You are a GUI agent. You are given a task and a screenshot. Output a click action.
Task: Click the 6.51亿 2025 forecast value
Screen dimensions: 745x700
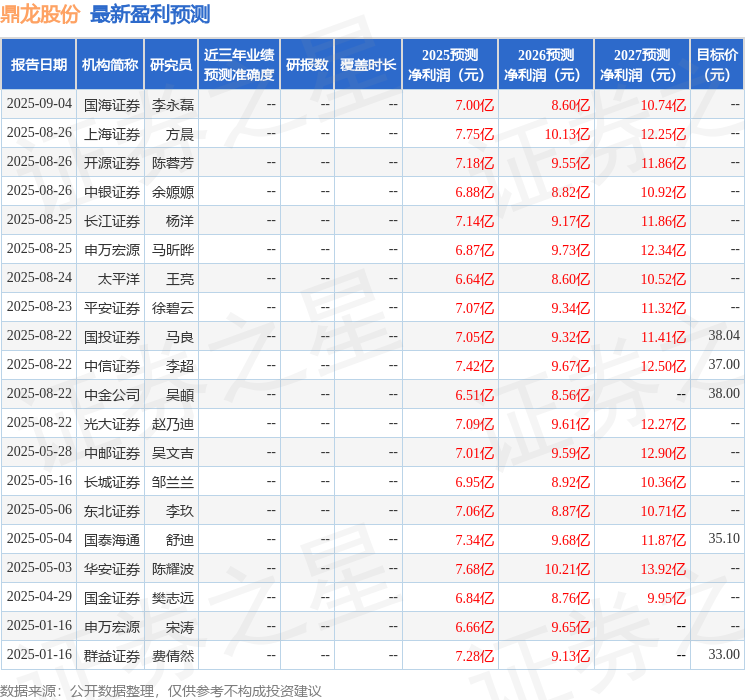click(475, 395)
